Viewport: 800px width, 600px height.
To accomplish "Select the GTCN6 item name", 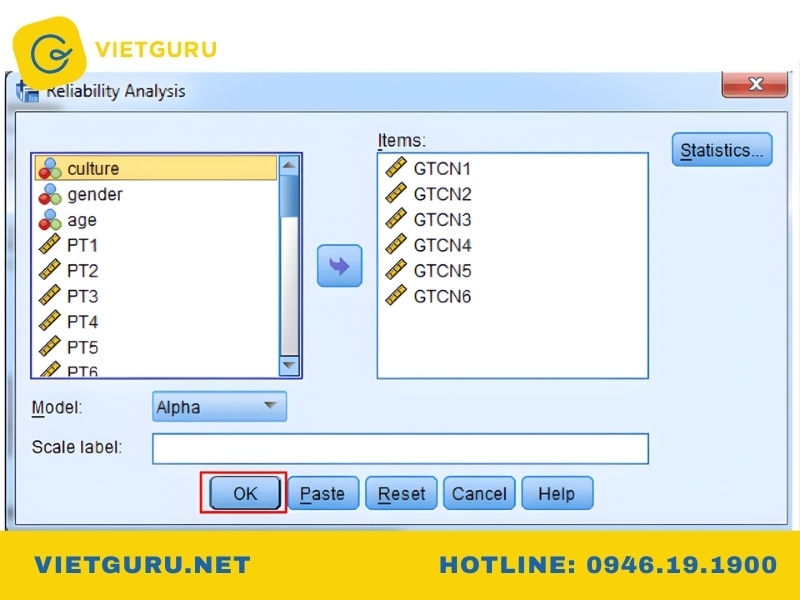I will tap(442, 296).
